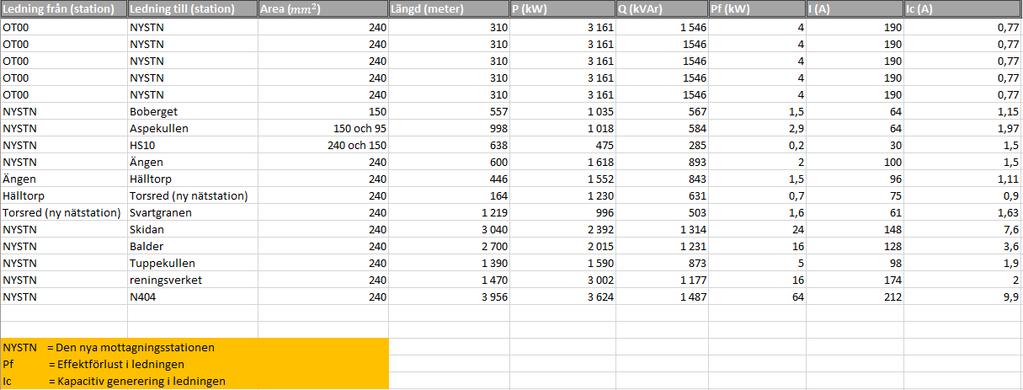Select the '150 och 95' area cell
This screenshot has height=390, width=1023.
tap(324, 128)
